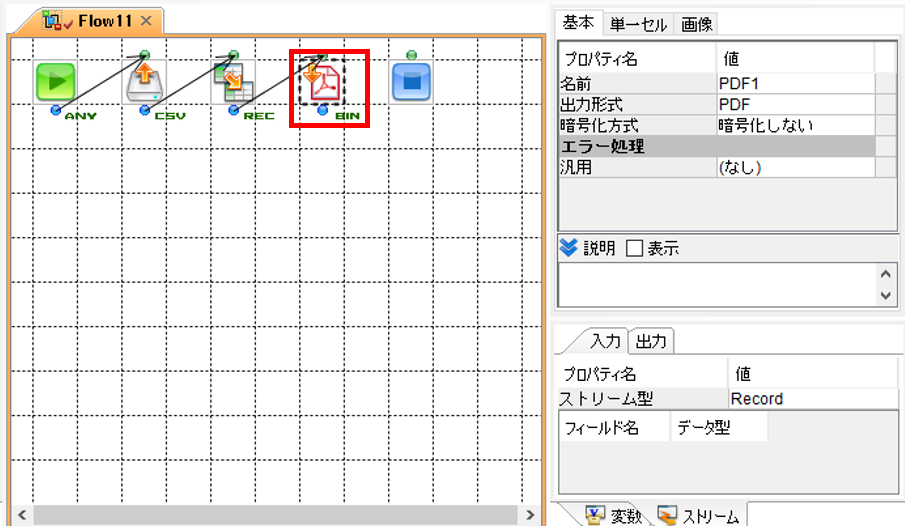Click the upper プロパティ名 column header
The width and height of the screenshot is (905, 526).
point(637,58)
